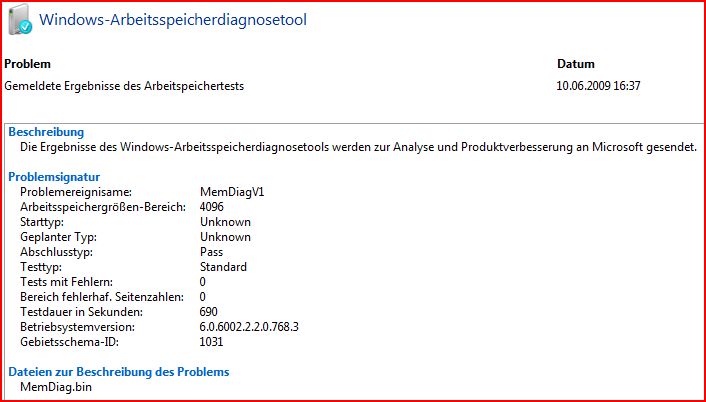Click the Windows-Arbeitsspeicherdiagnosetool title
This screenshot has height=402, width=706.
[173, 20]
